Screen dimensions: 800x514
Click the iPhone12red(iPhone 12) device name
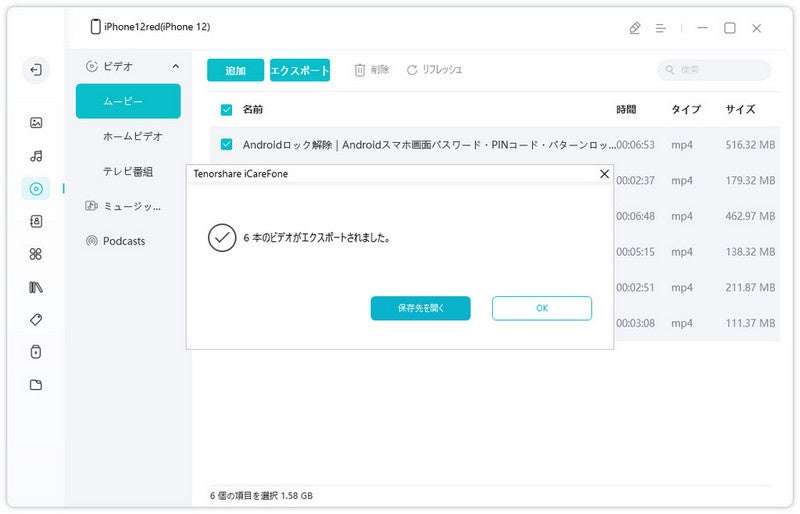click(157, 27)
